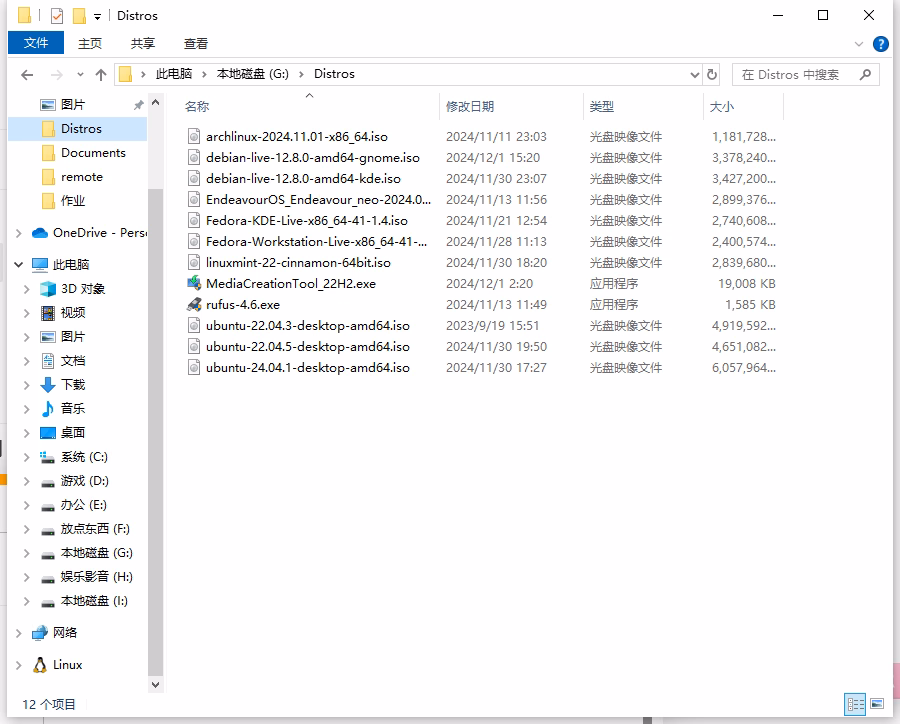The image size is (900, 724).
Task: Click the rufus-4.6.exe application icon
Action: coord(194,304)
